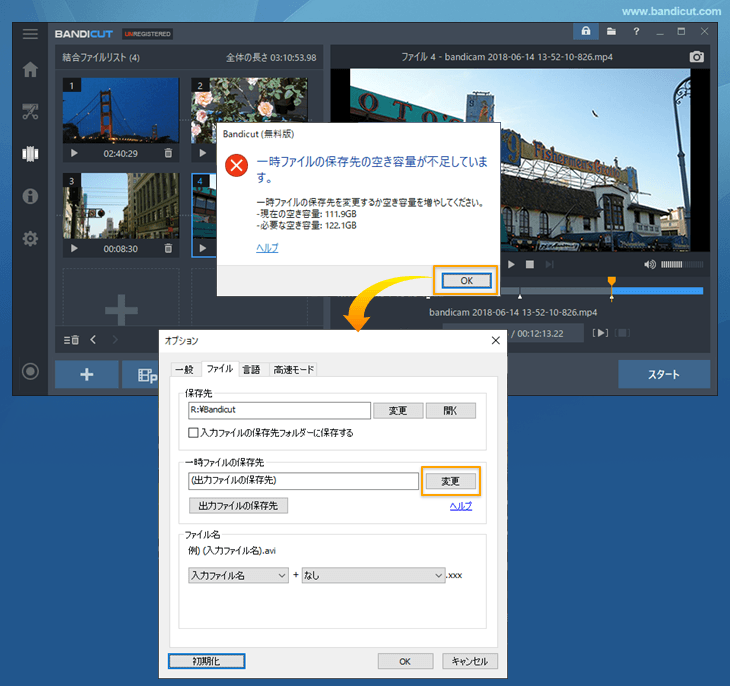This screenshot has width=730, height=686.
Task: Open the ヘルプ link in options dialog
Action: (461, 506)
